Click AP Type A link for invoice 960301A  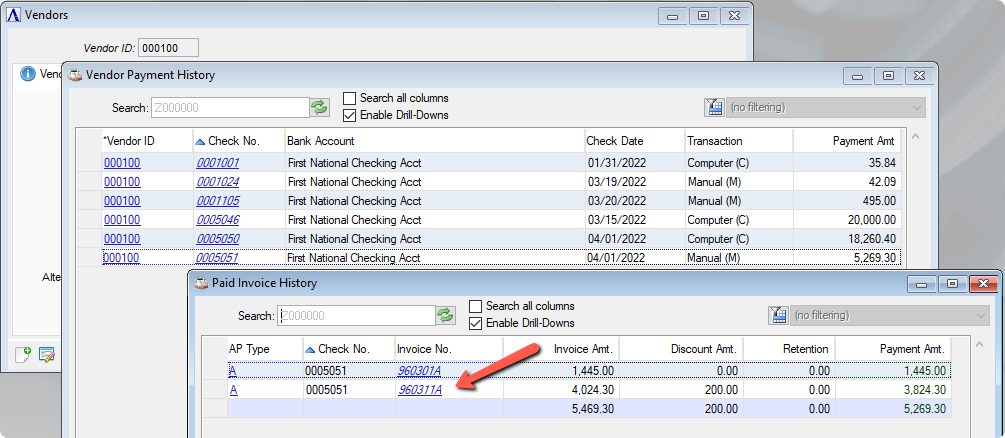(233, 371)
